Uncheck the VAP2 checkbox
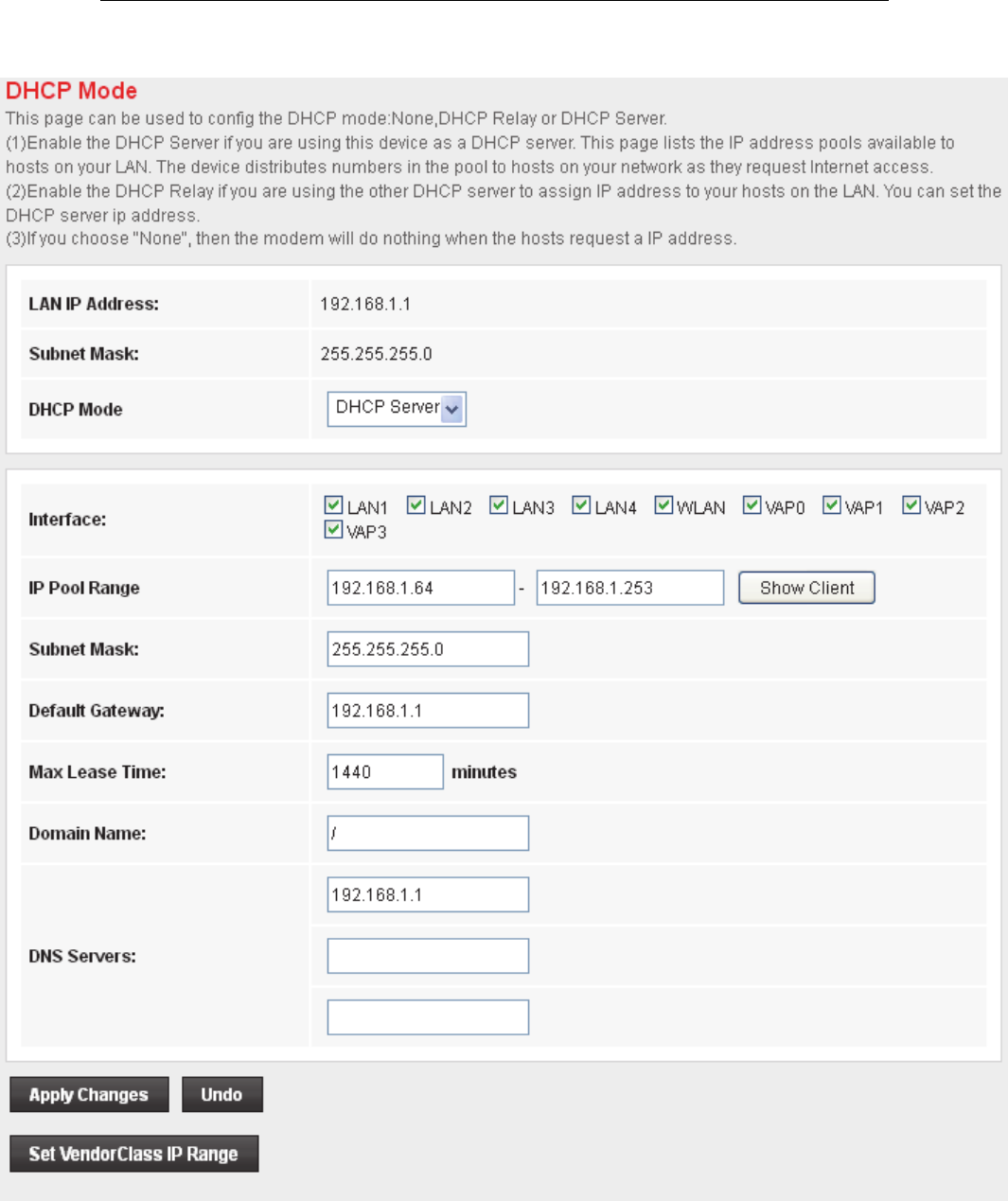Image resolution: width=1008 pixels, height=1201 pixels. [911, 505]
